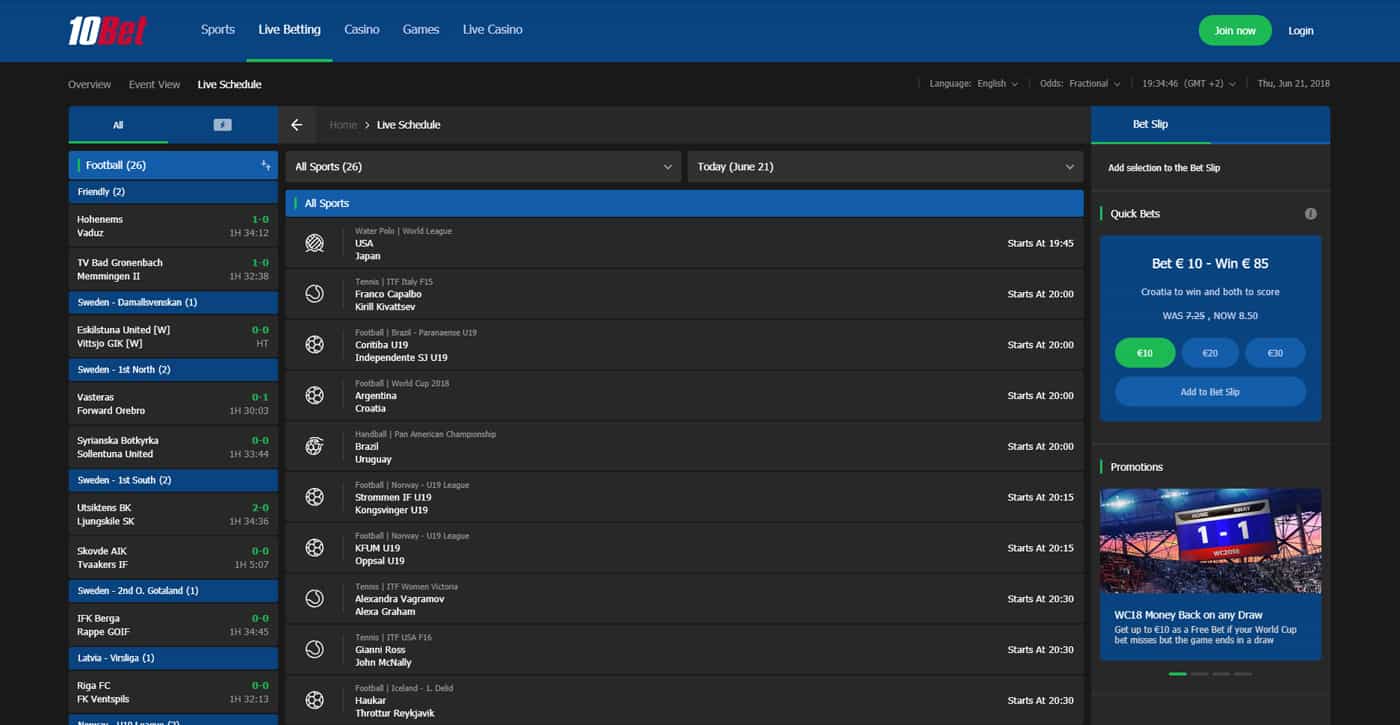Select the €10 quick bet stake
This screenshot has width=1400, height=725.
pos(1145,353)
